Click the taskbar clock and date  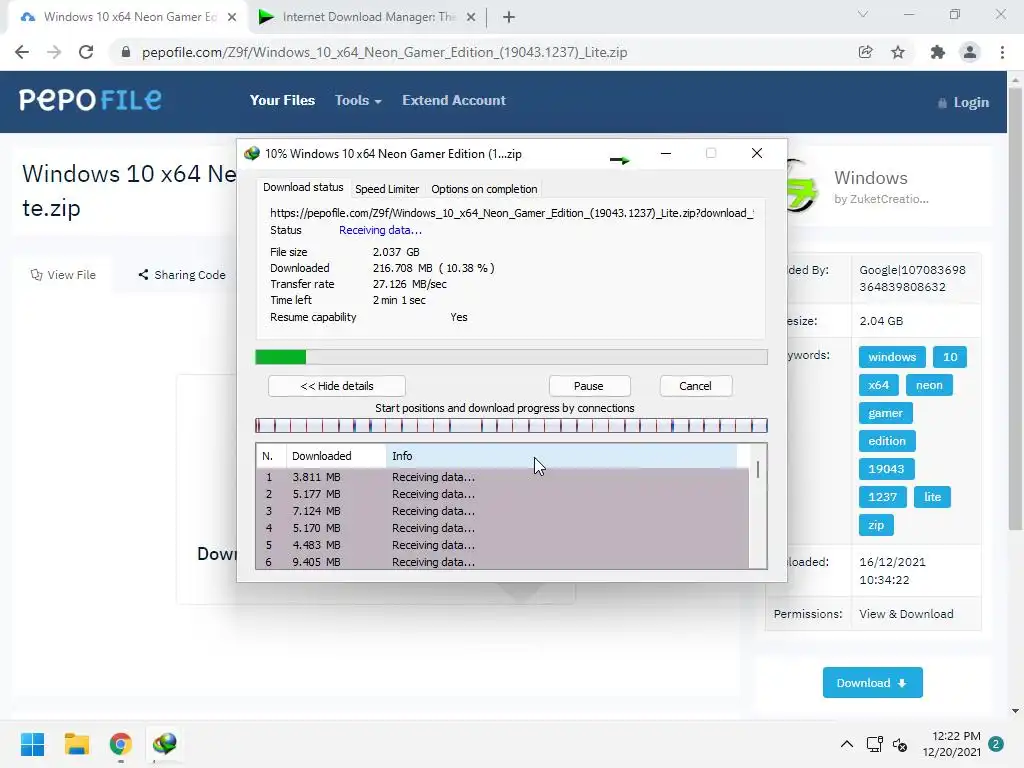click(952, 744)
